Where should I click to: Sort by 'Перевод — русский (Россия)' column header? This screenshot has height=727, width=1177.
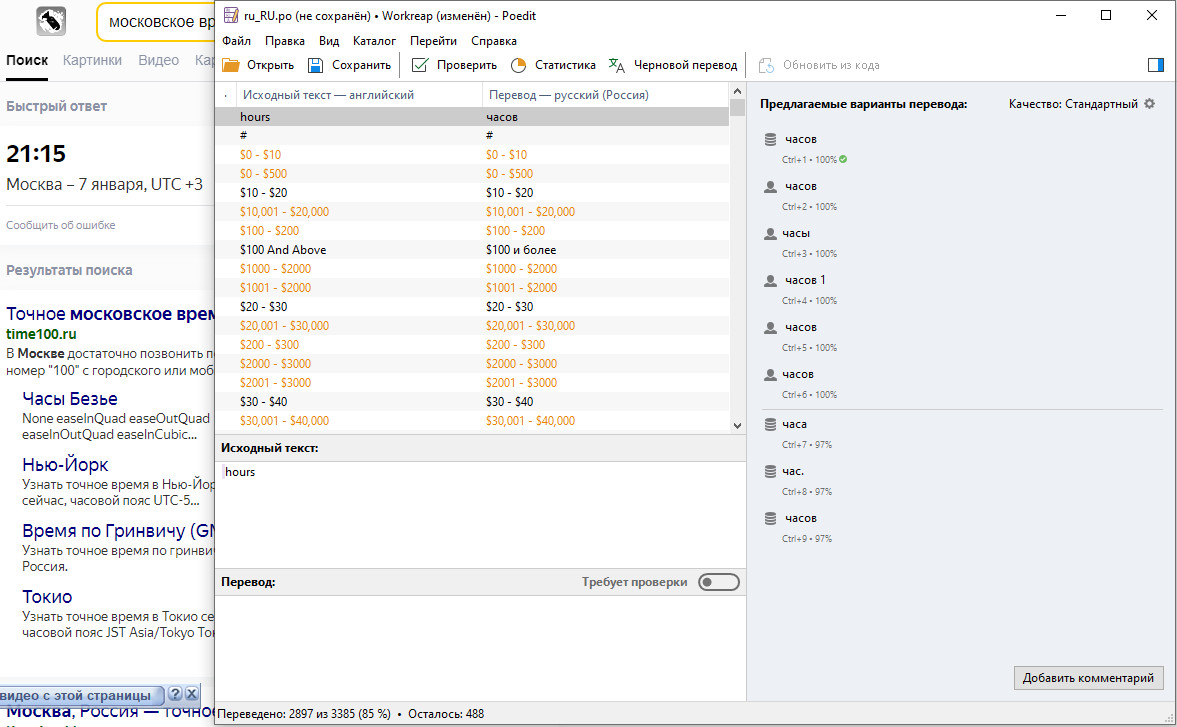567,95
